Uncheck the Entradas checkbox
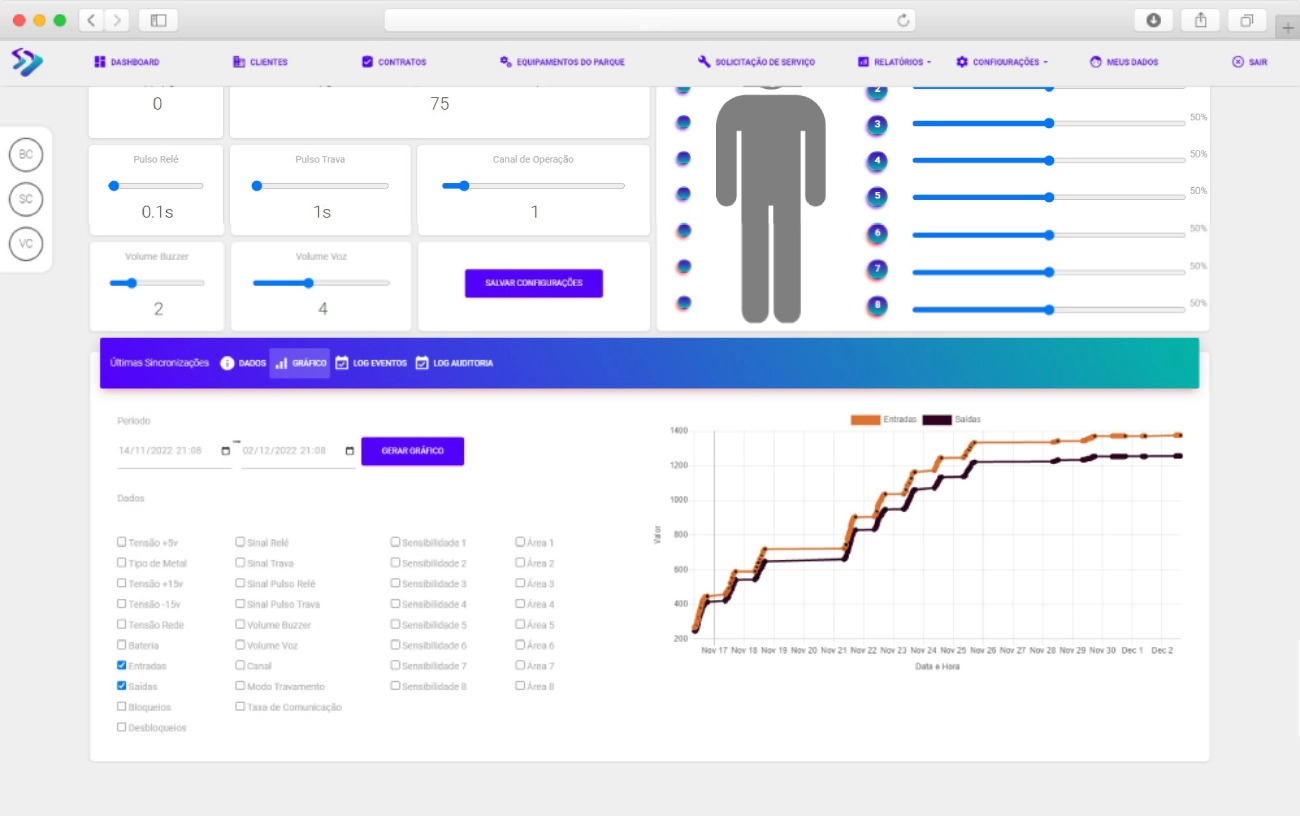1300x816 pixels. point(122,665)
